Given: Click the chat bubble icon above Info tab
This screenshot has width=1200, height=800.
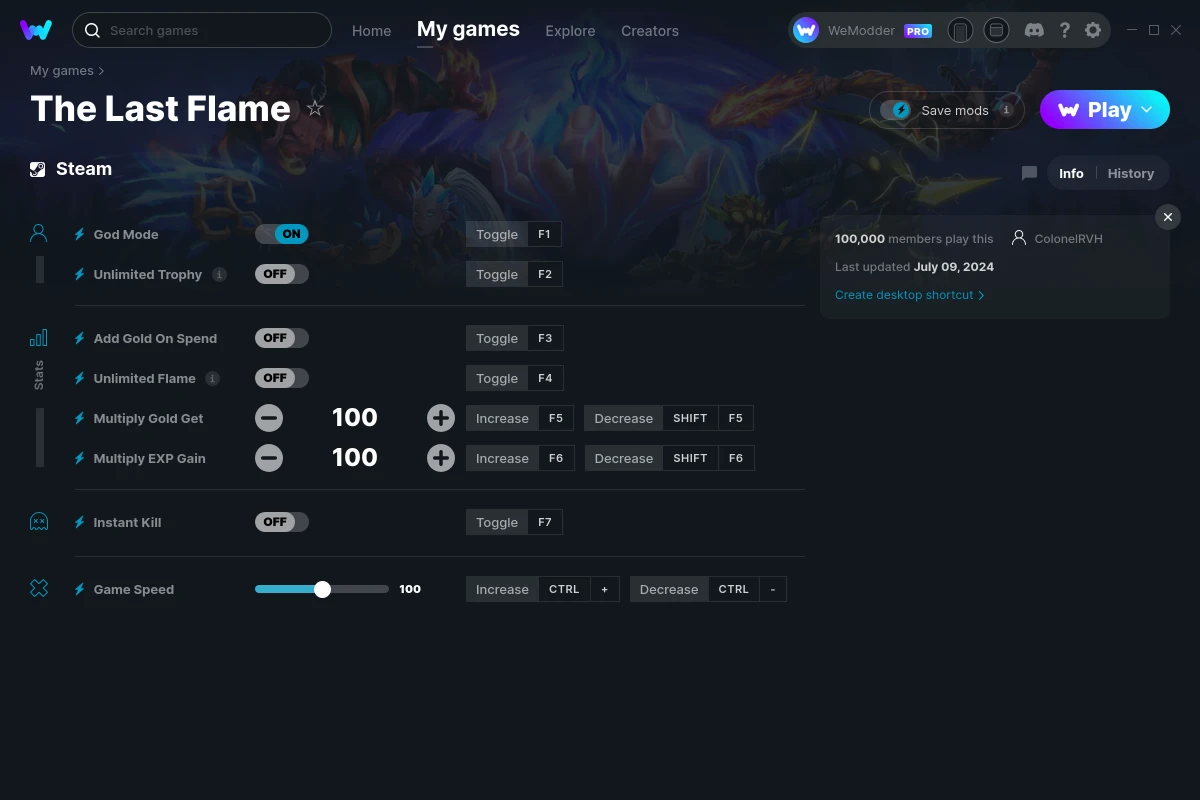Looking at the screenshot, I should pos(1028,173).
